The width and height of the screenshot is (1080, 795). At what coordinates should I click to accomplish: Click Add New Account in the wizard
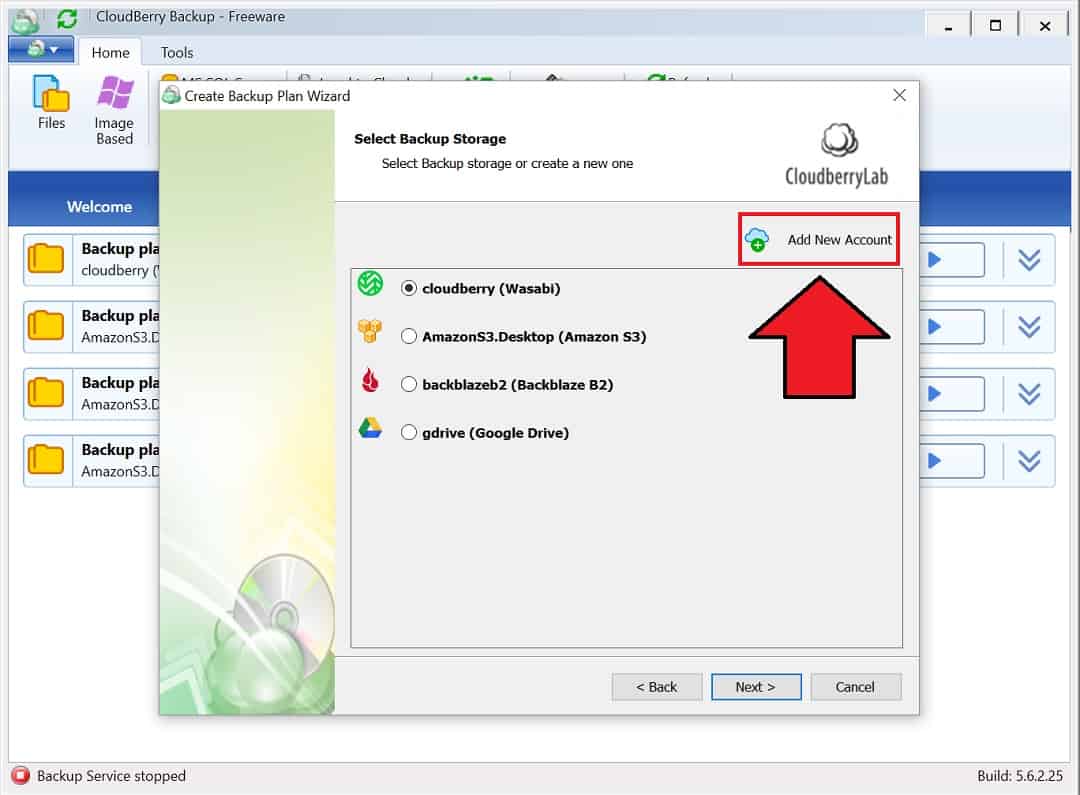pyautogui.click(x=819, y=239)
